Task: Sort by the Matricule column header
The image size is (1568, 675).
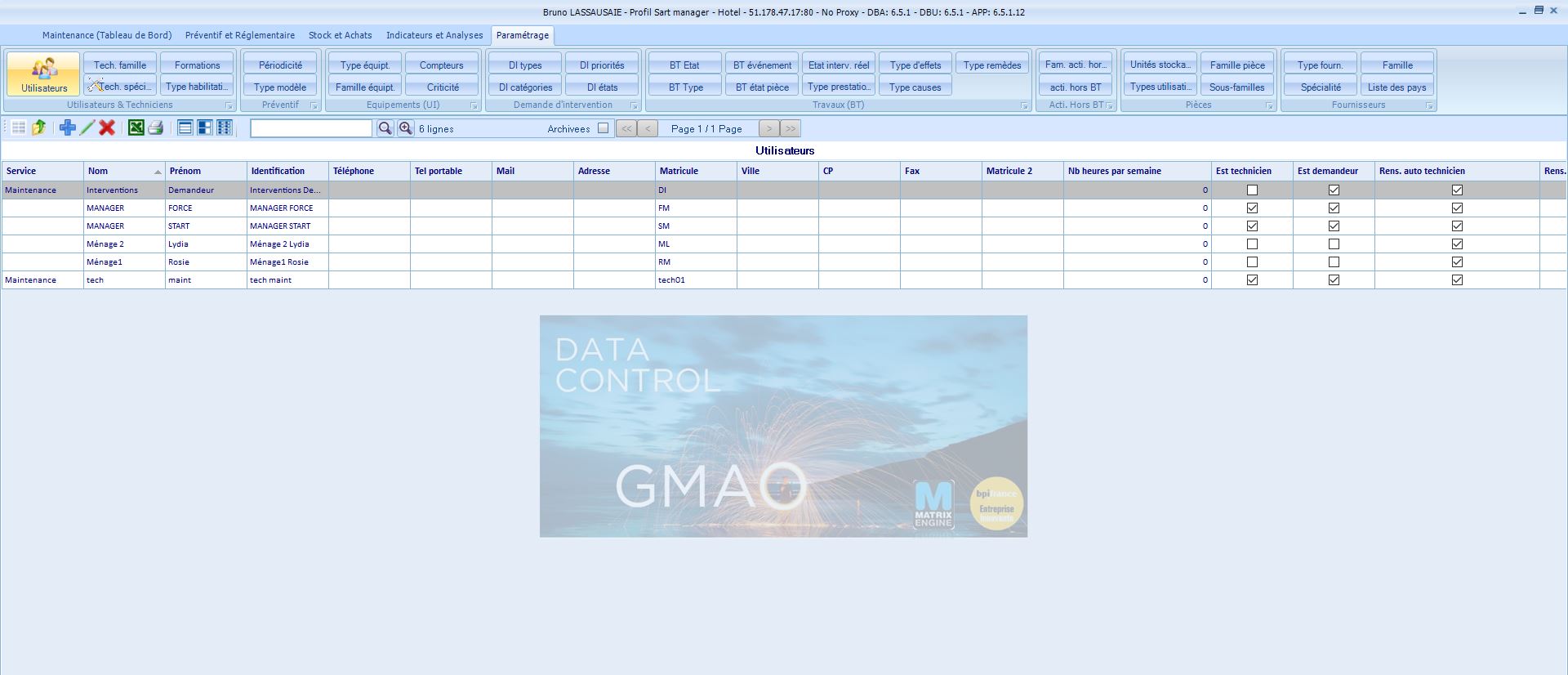Action: 696,171
